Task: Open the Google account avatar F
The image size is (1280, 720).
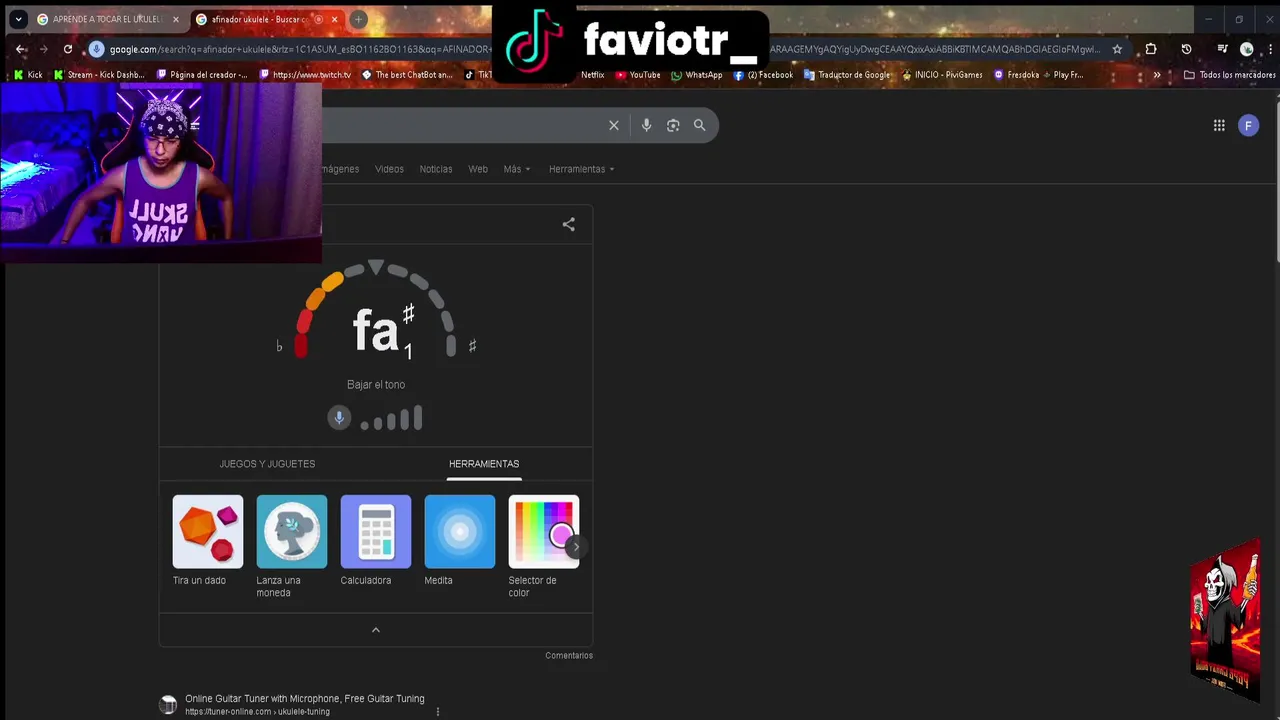Action: 1248,125
